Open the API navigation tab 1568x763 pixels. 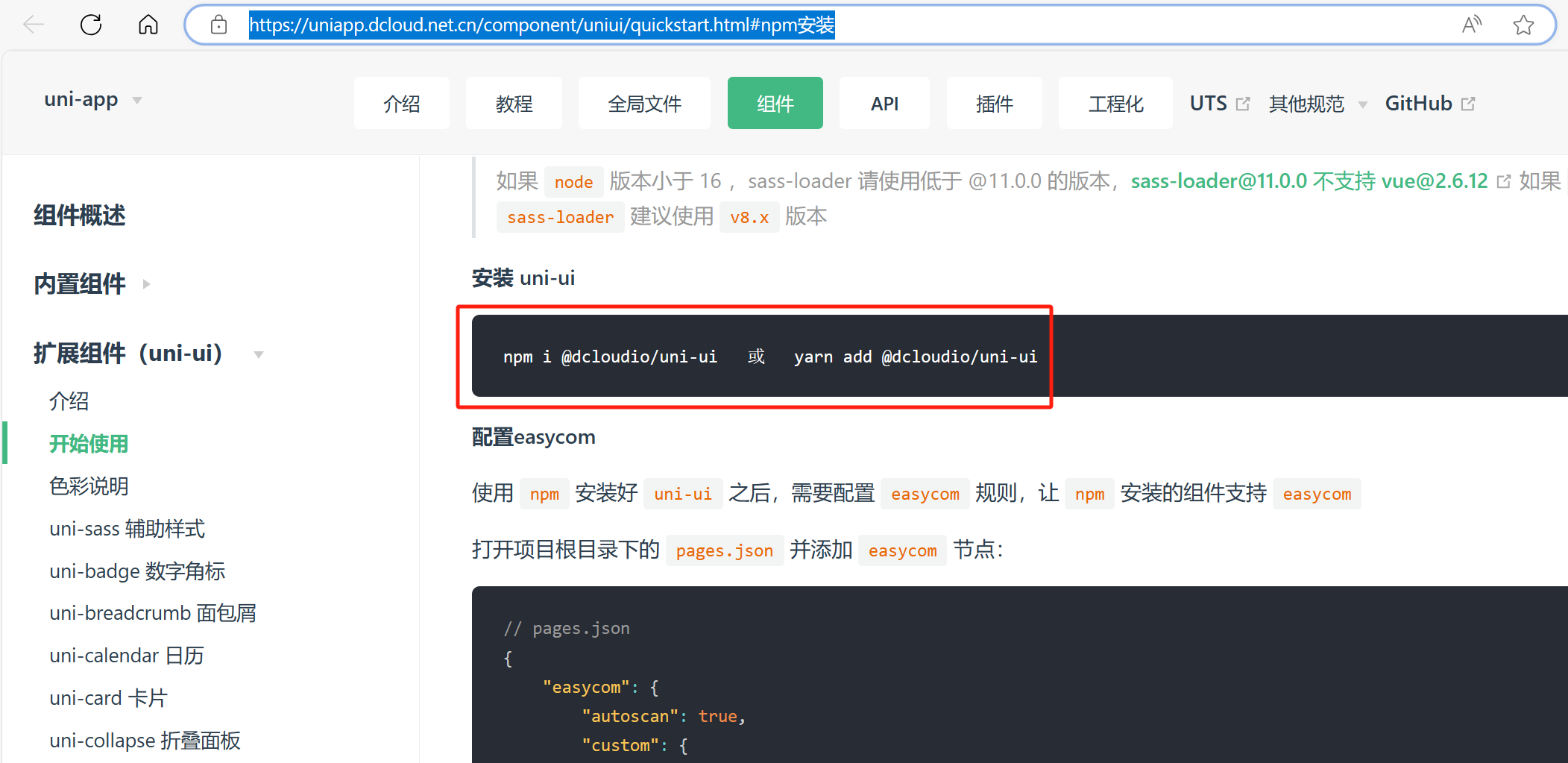click(x=884, y=103)
